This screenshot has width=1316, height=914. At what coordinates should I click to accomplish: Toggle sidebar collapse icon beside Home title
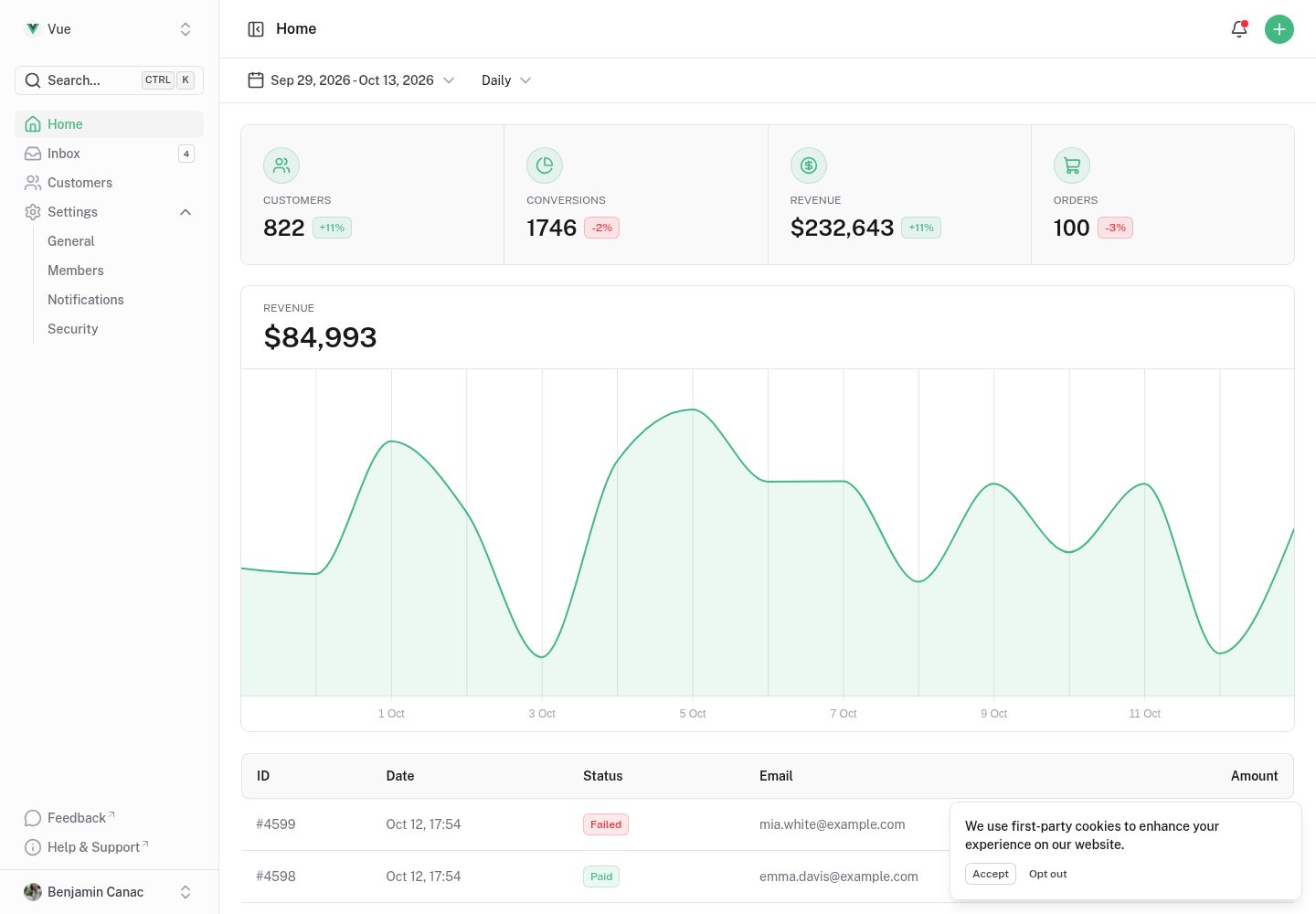coord(256,29)
